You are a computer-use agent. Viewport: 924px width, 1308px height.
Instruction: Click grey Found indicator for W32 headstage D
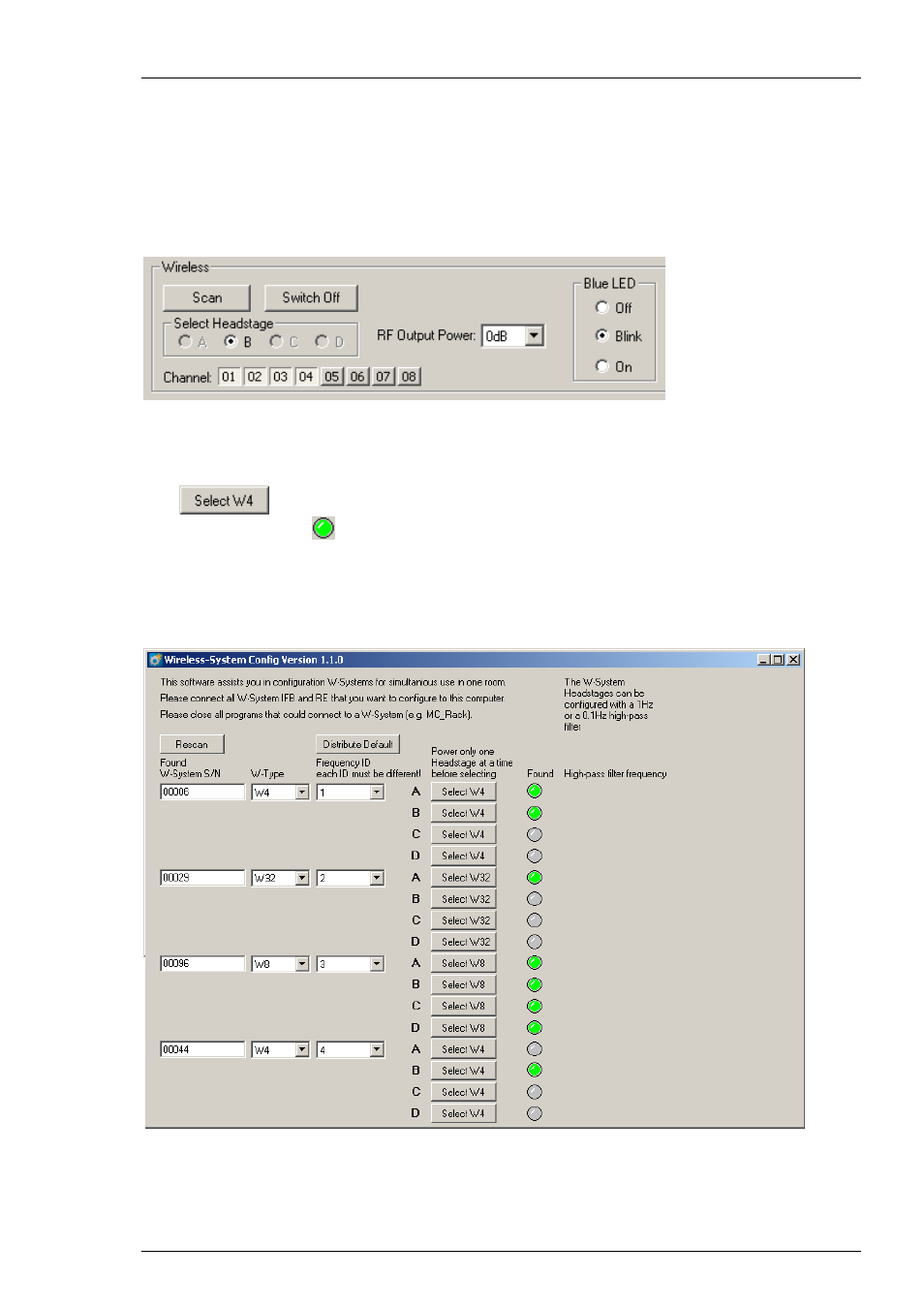[535, 942]
